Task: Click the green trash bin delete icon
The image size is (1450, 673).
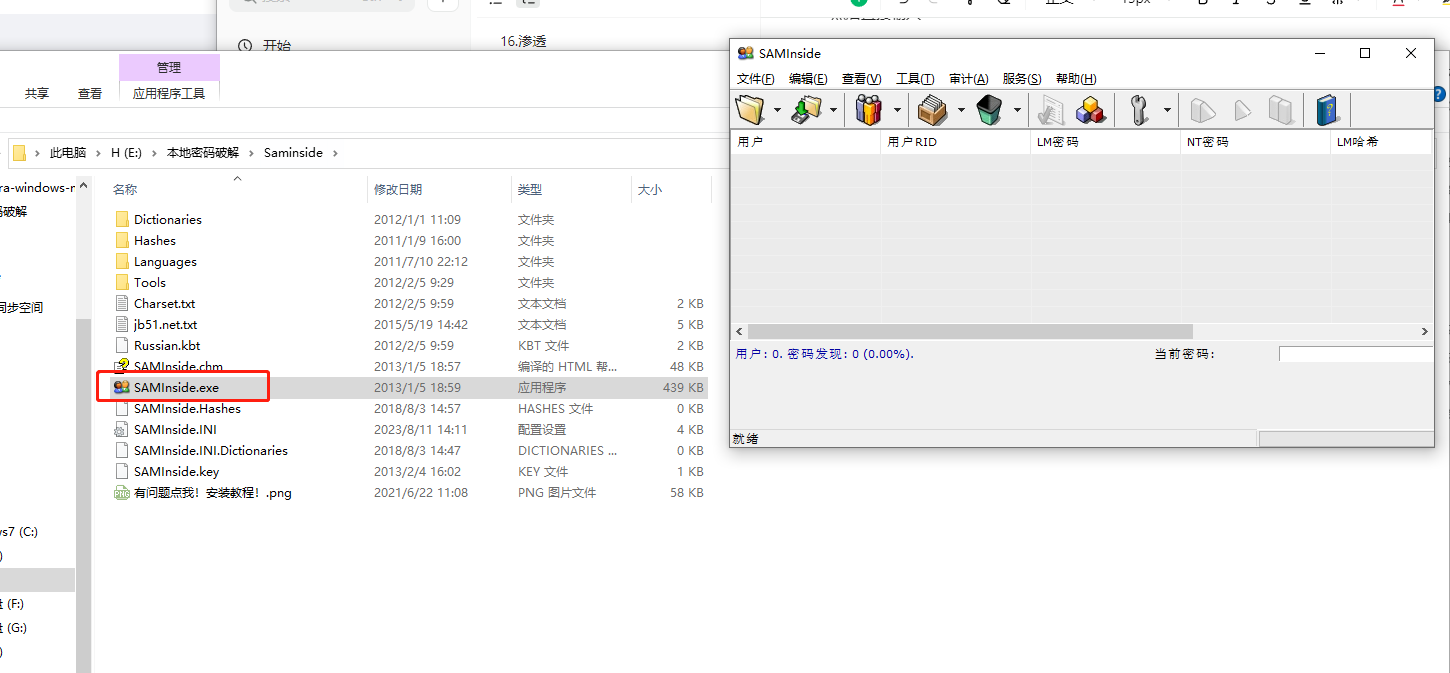Action: [x=990, y=109]
